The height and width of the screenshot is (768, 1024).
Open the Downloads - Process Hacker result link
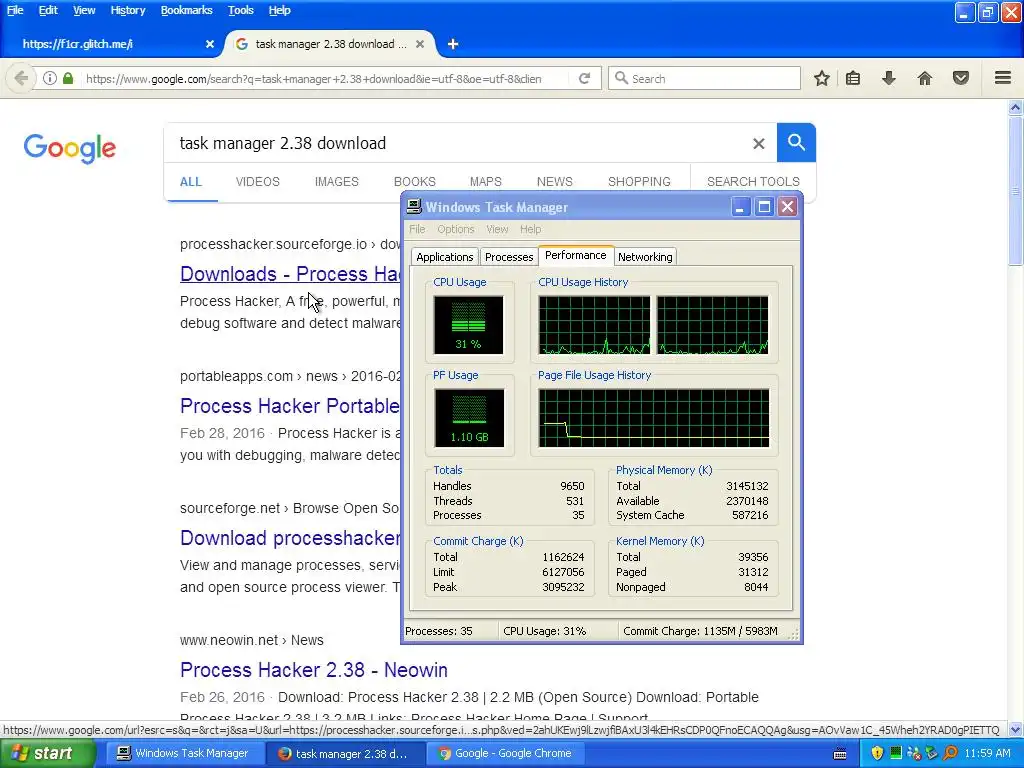(x=290, y=274)
